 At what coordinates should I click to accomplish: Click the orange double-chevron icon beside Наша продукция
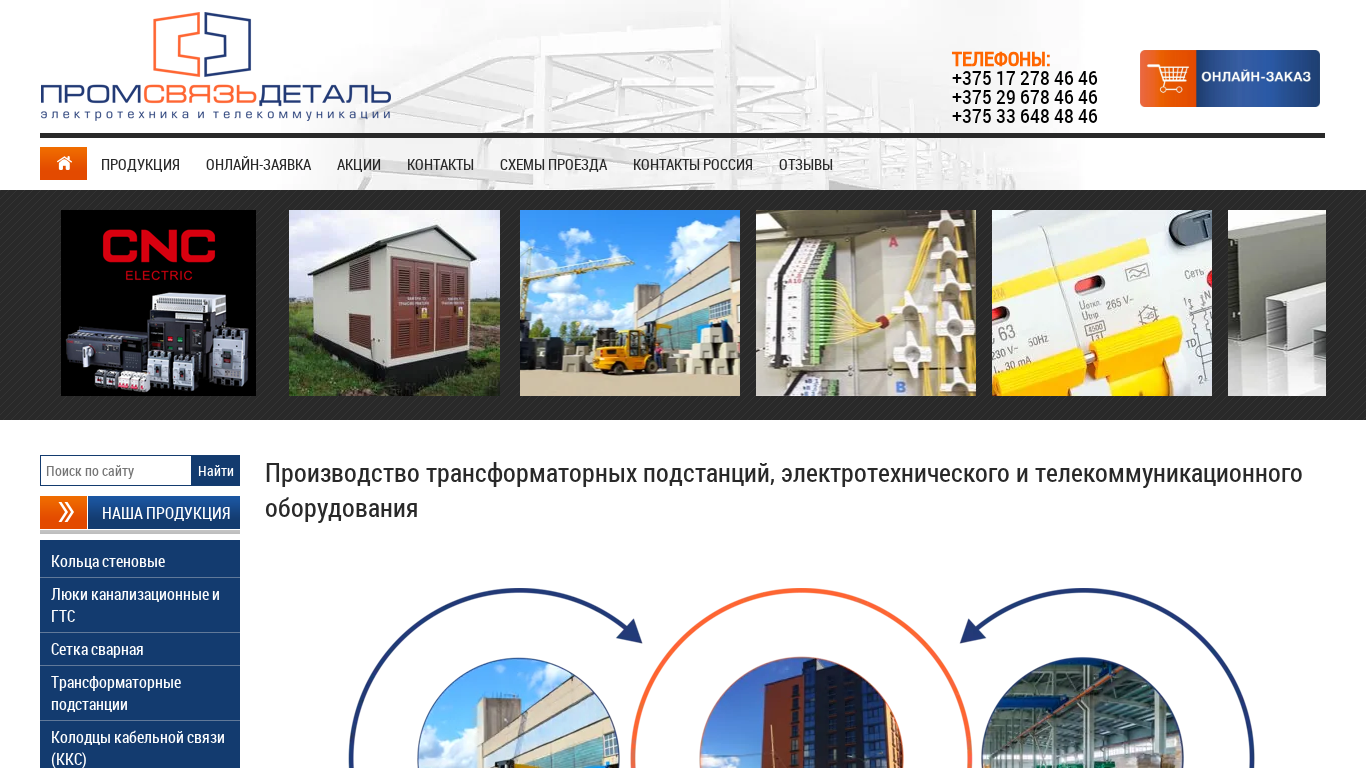(x=63, y=512)
